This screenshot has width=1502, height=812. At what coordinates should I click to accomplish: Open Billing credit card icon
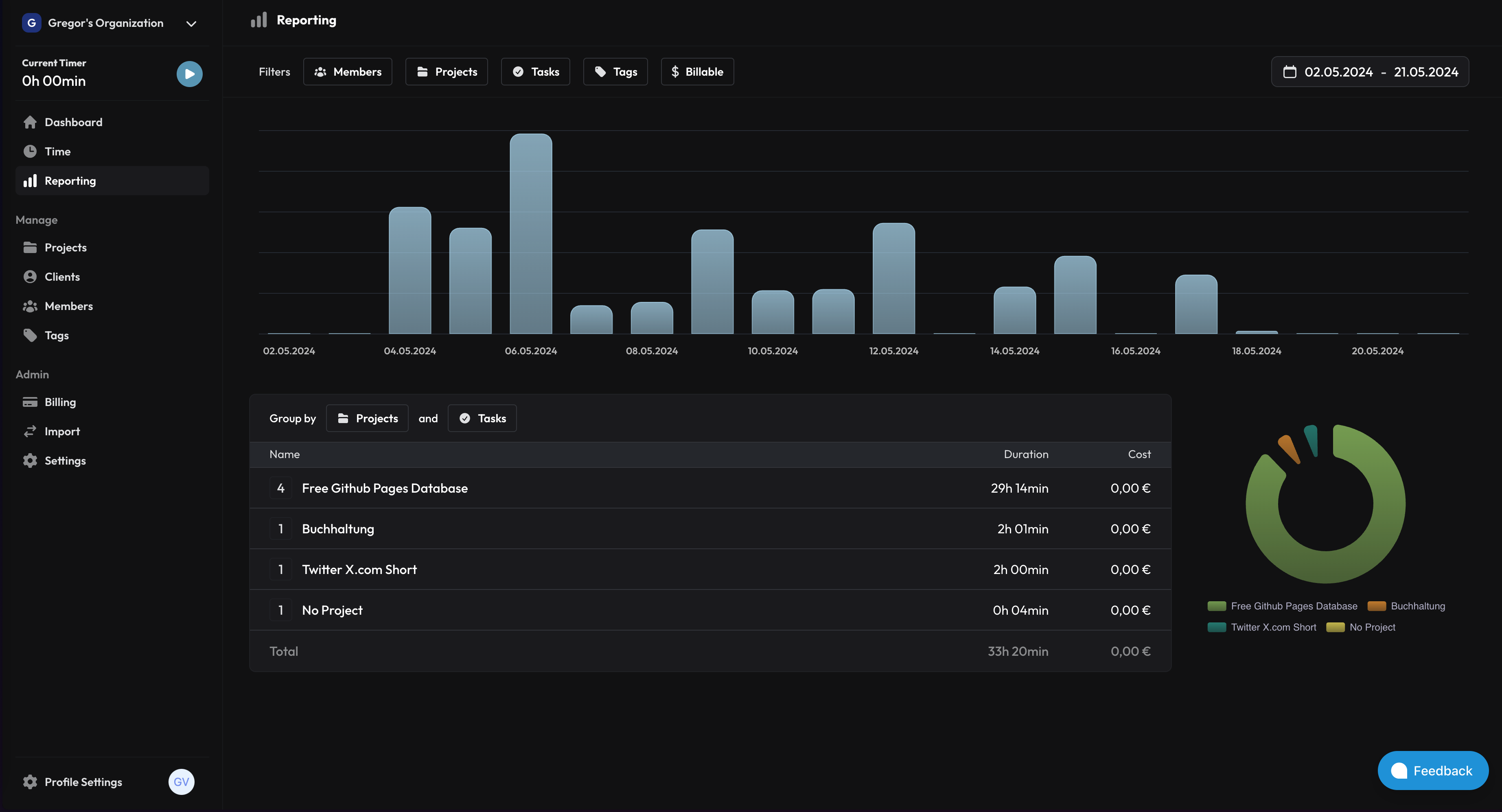30,402
